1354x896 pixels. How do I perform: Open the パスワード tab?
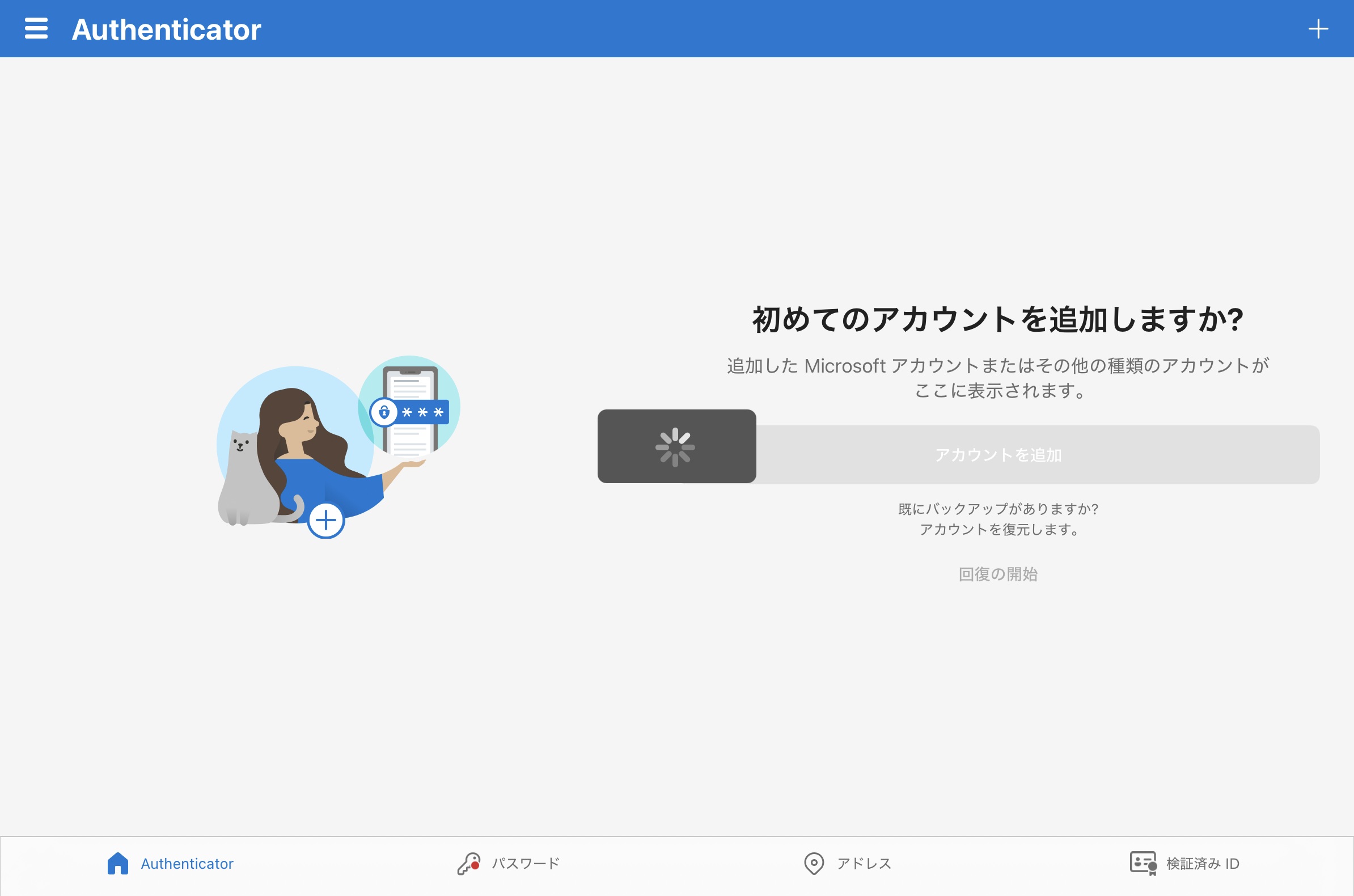509,864
